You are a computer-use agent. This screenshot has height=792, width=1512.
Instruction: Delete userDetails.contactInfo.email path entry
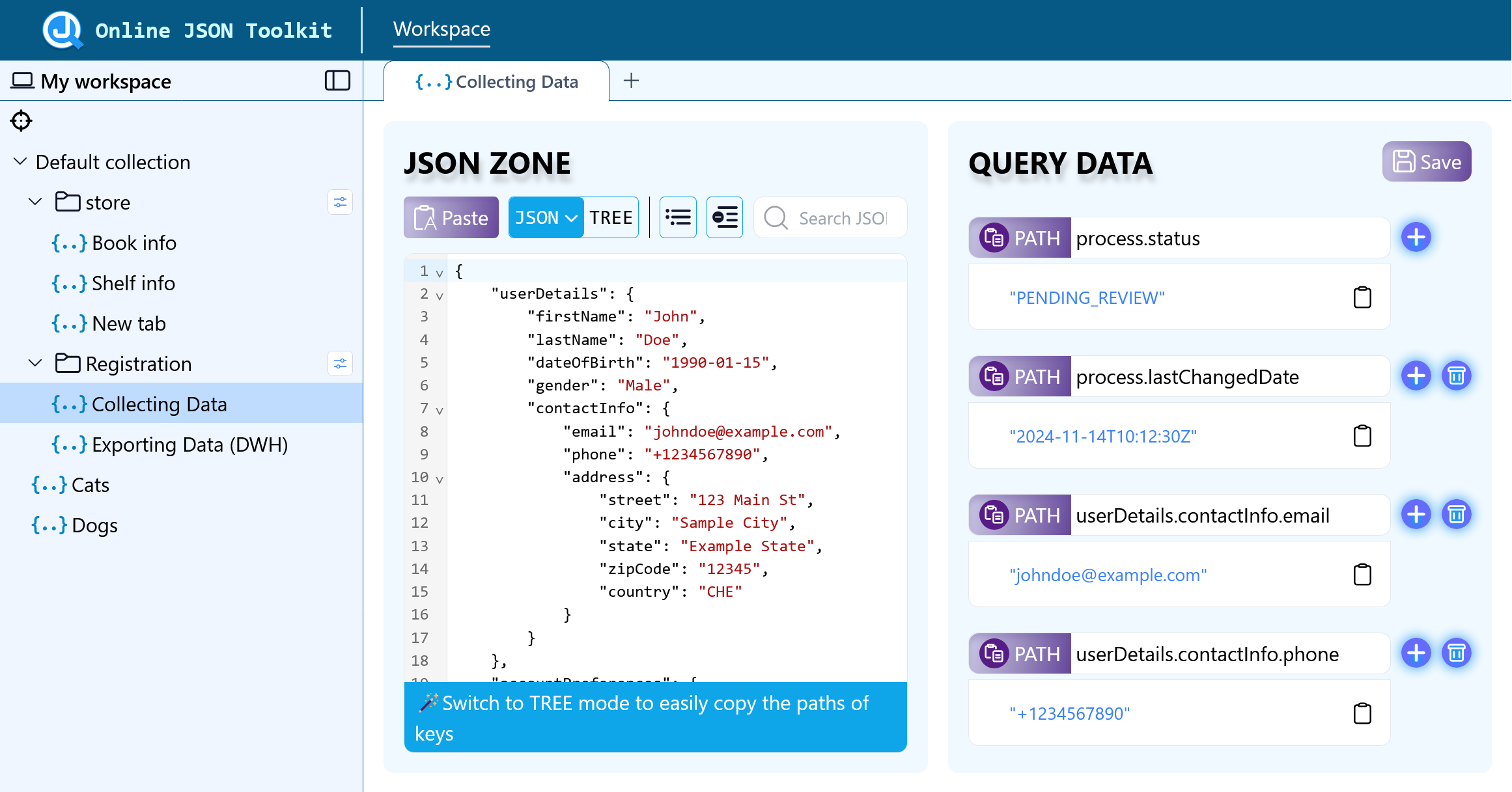1455,515
